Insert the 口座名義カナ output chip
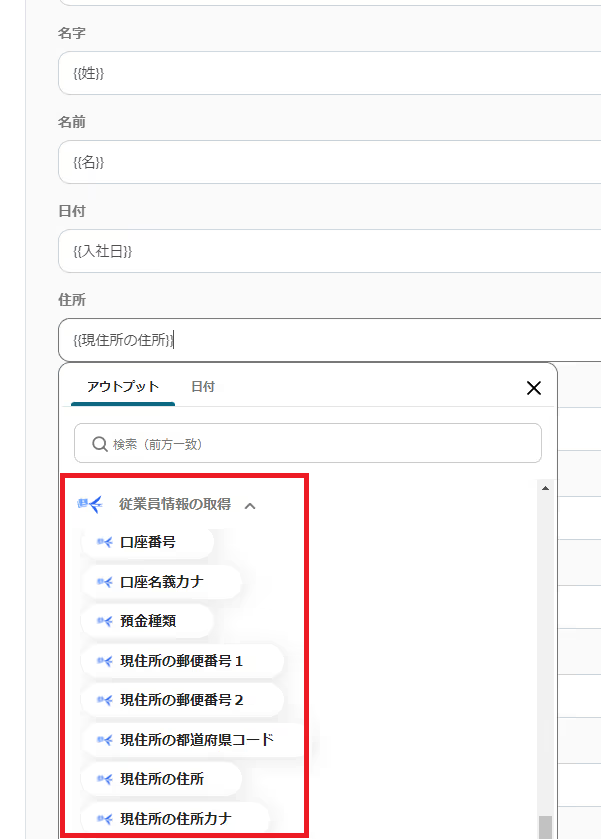This screenshot has width=601, height=839. [x=161, y=582]
